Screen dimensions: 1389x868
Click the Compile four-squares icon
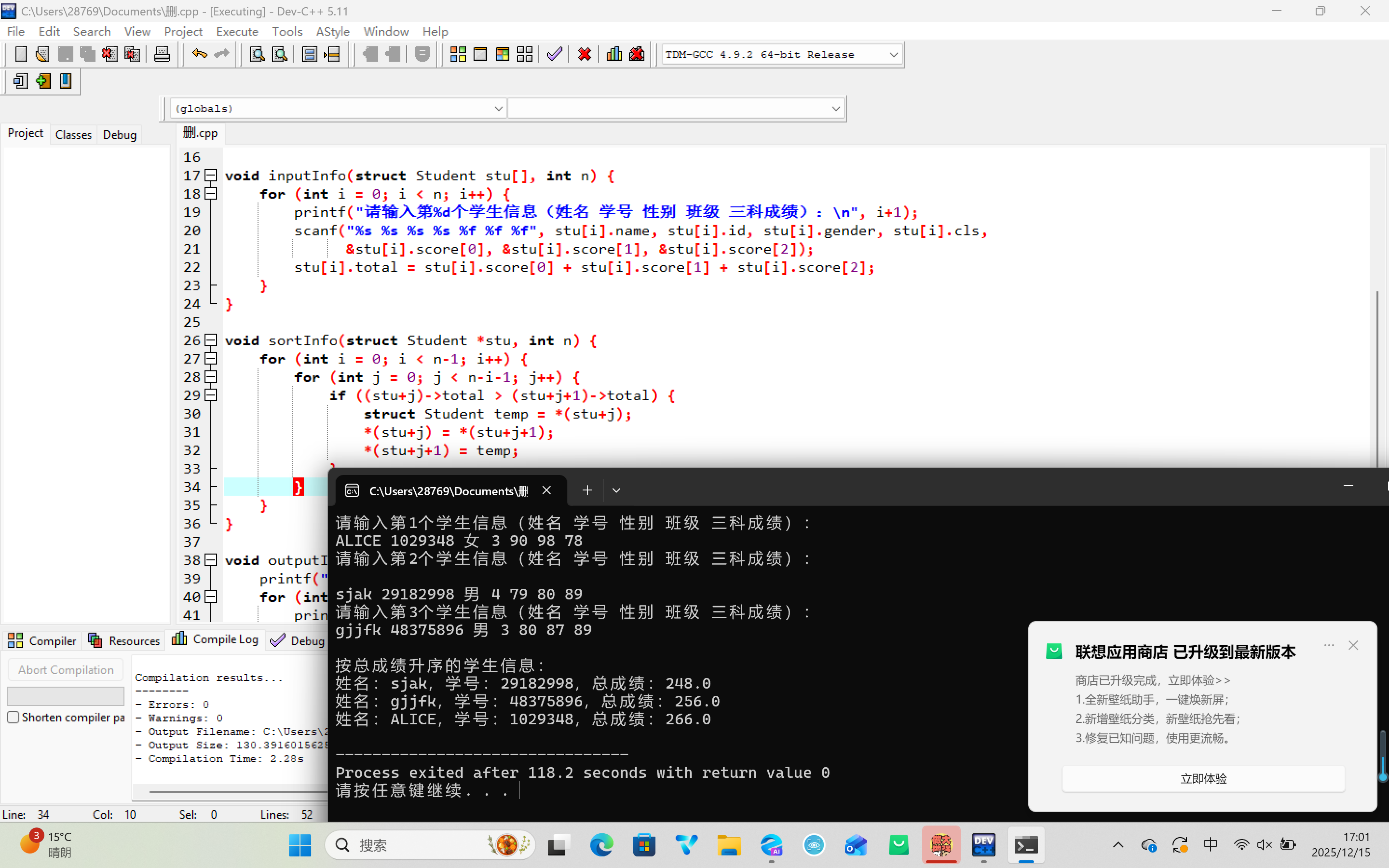[x=457, y=54]
